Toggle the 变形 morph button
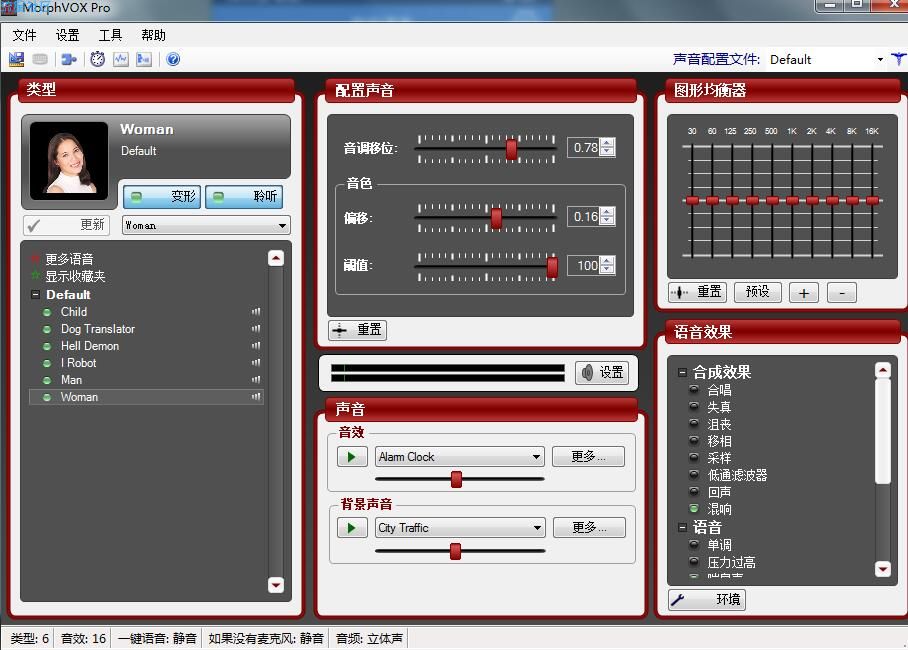This screenshot has width=908, height=650. pyautogui.click(x=162, y=196)
